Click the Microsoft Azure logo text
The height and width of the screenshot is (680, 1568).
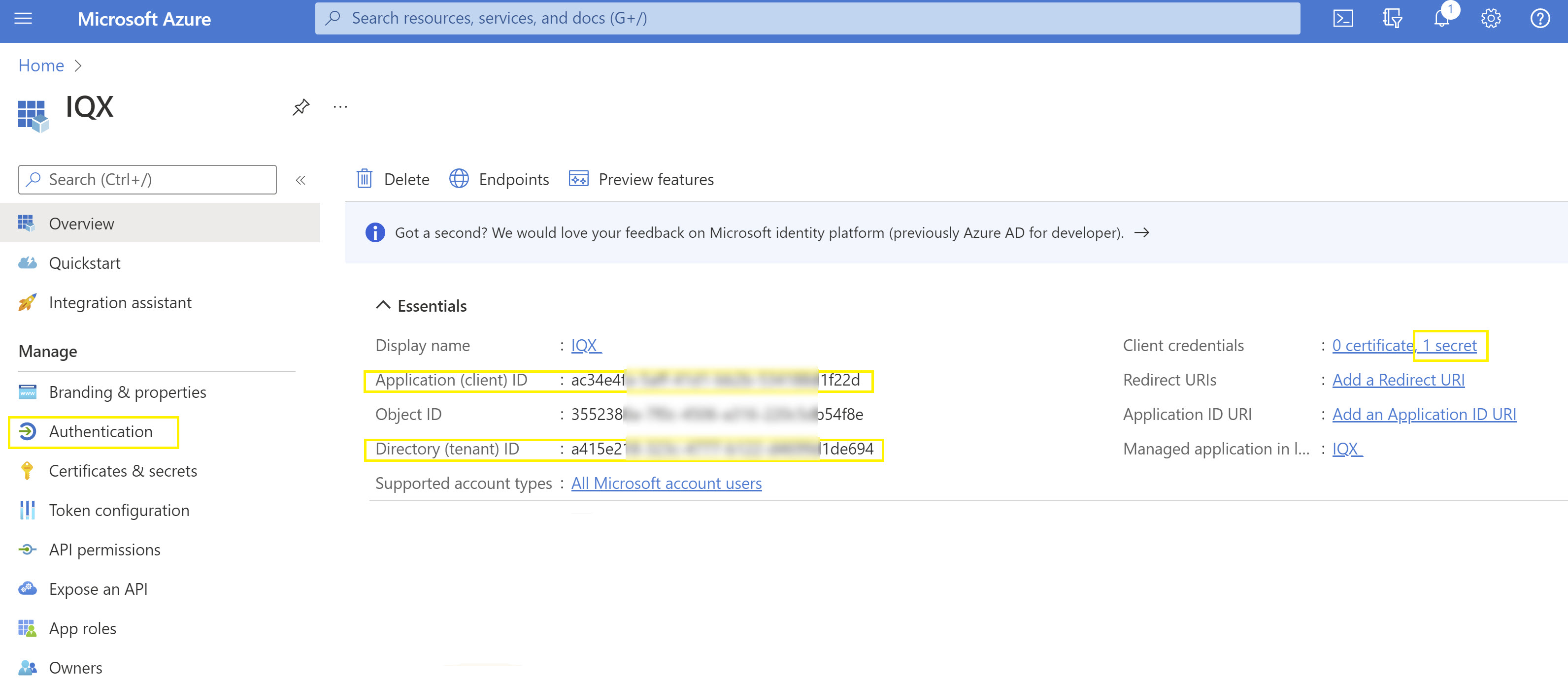pyautogui.click(x=144, y=19)
